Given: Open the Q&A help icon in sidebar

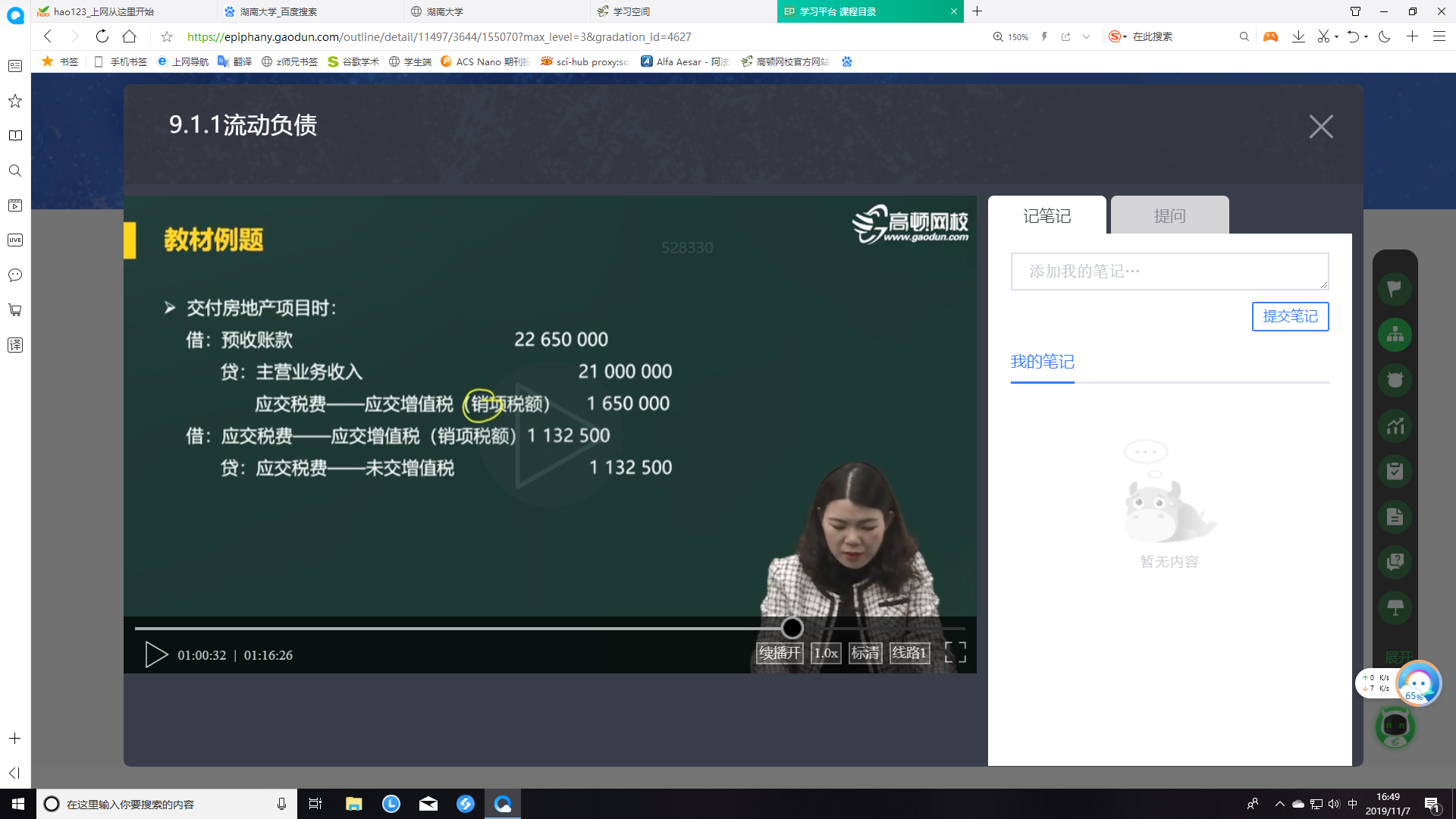Looking at the screenshot, I should pos(1395,562).
